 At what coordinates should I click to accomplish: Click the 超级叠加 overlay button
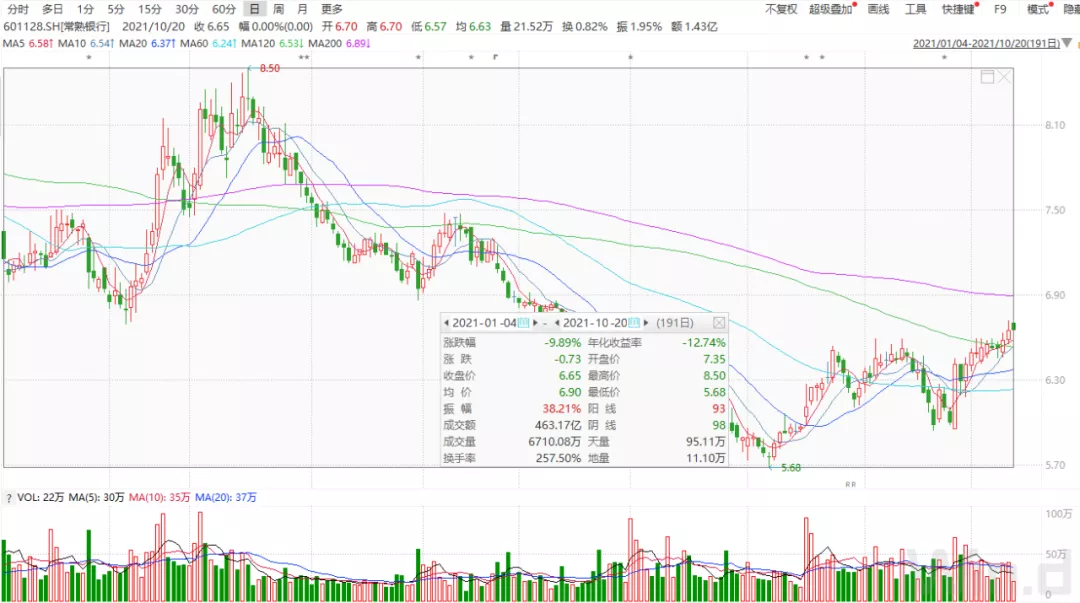point(830,9)
